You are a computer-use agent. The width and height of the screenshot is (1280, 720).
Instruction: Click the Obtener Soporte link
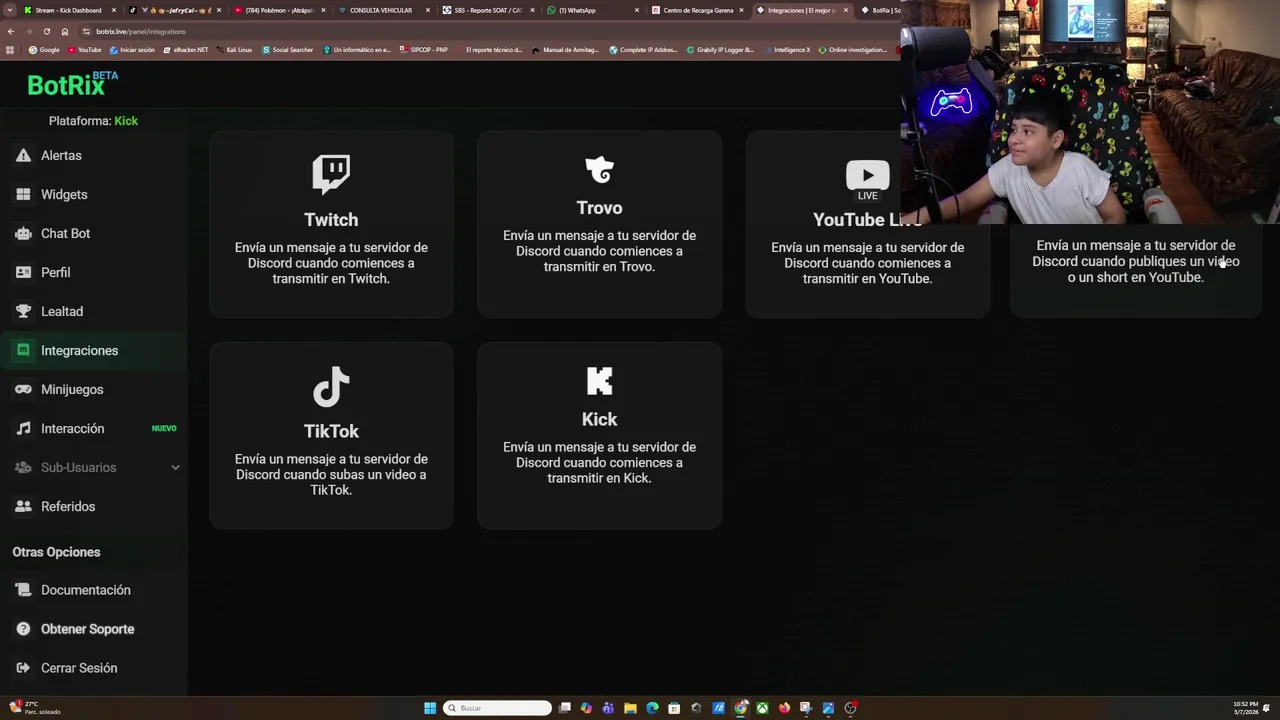(x=87, y=629)
